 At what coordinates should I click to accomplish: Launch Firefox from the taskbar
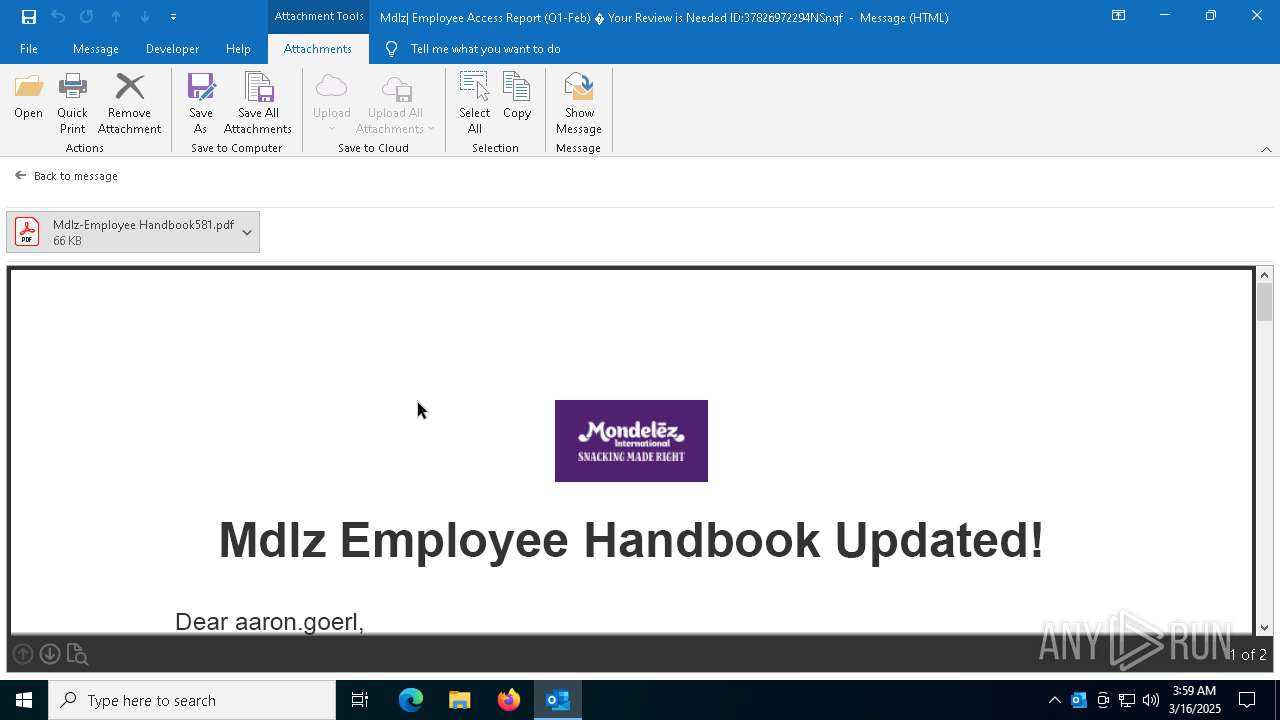pos(509,700)
